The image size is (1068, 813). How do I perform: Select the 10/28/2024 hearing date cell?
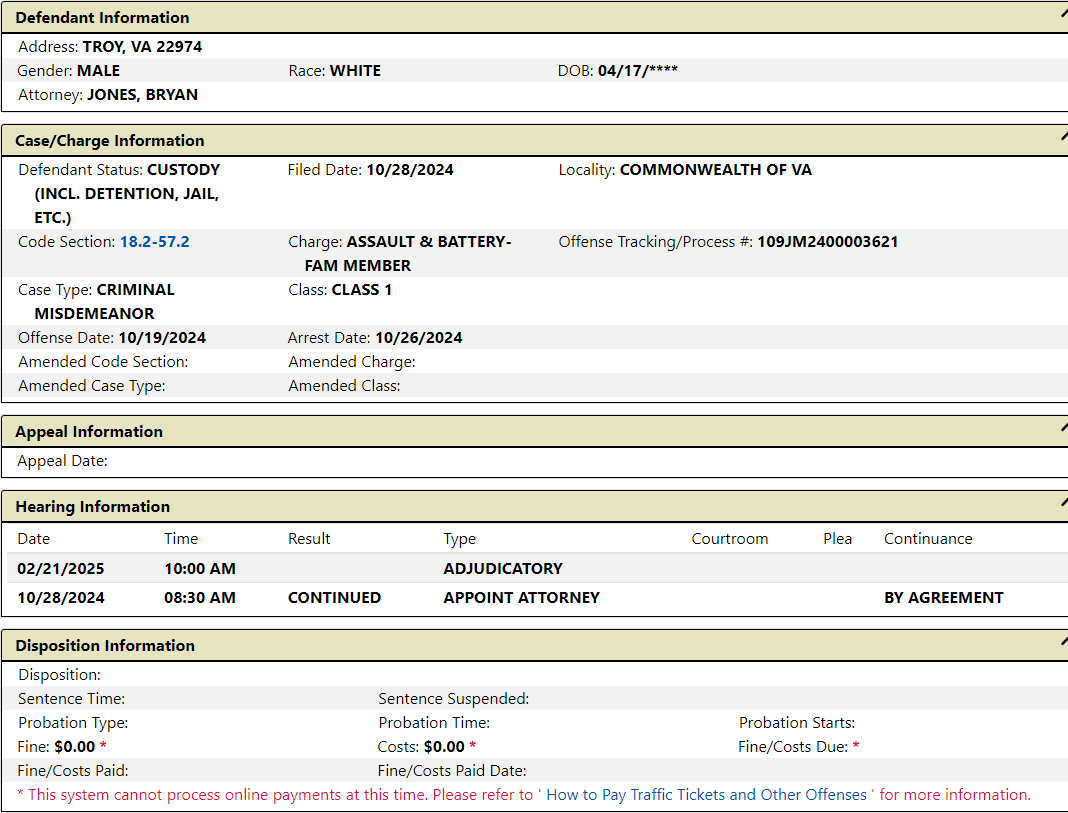tap(61, 598)
